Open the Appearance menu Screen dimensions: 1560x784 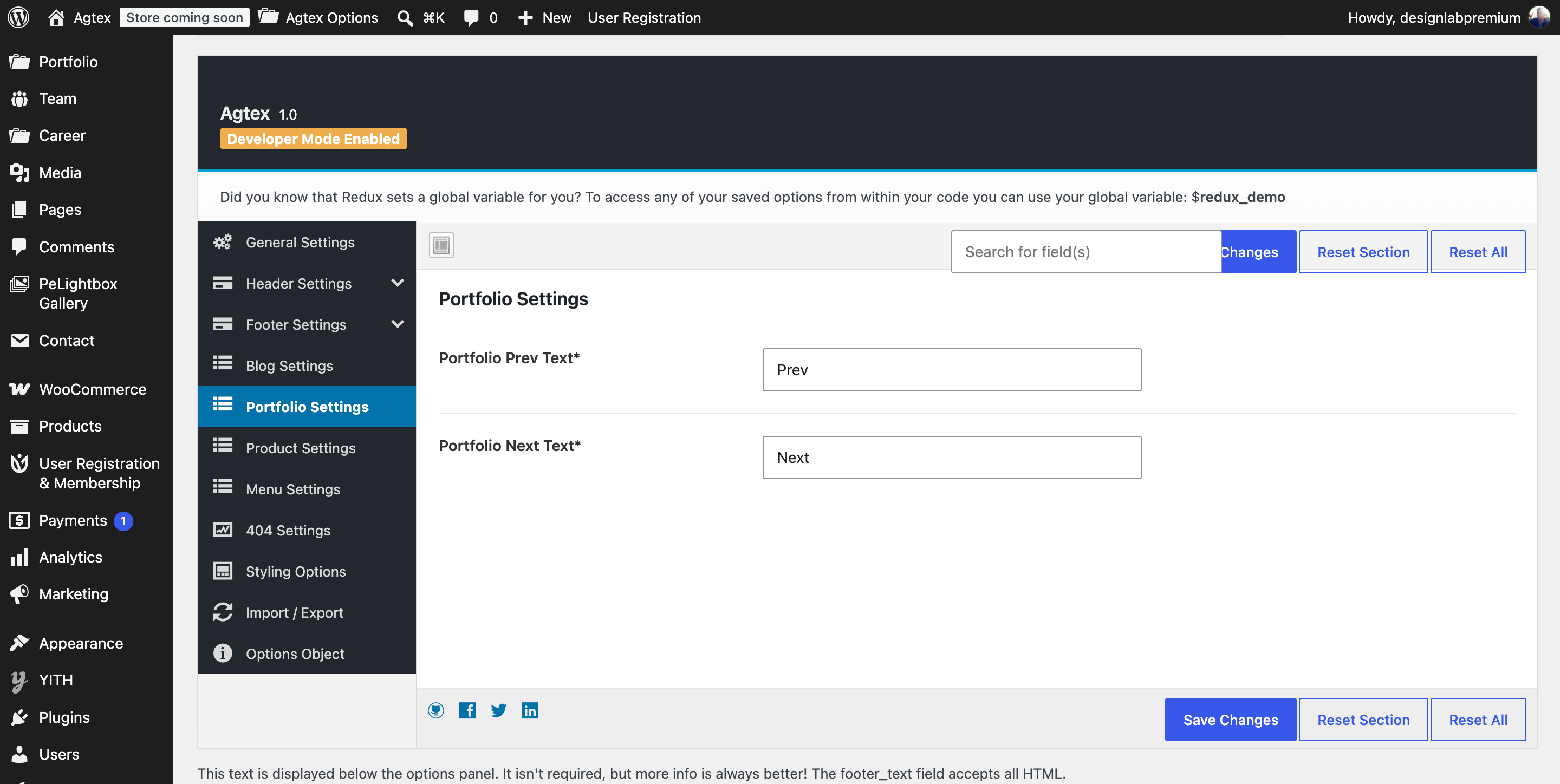point(87,643)
